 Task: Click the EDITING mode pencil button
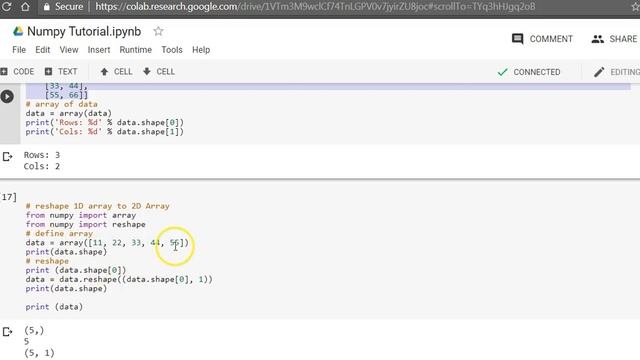[616, 72]
